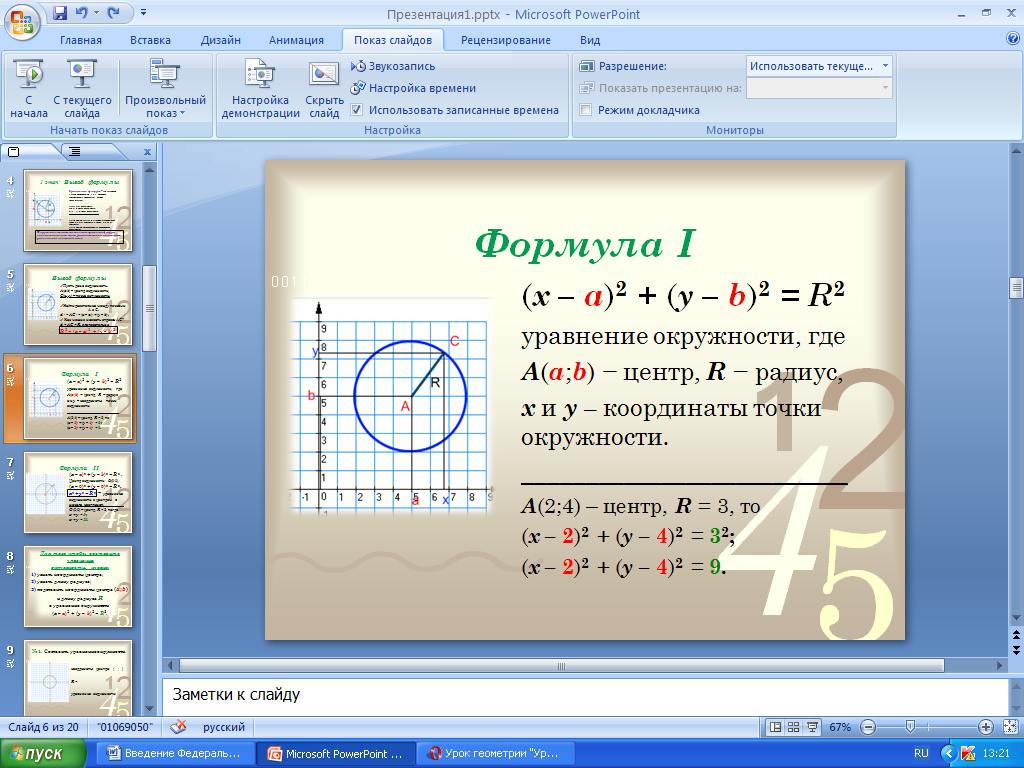This screenshot has width=1024, height=768.
Task: Switch to the Рецензирование tab
Action: [505, 40]
